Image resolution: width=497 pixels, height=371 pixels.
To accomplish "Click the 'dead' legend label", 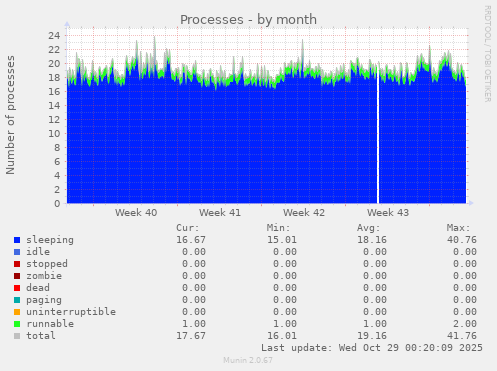I will [38, 288].
